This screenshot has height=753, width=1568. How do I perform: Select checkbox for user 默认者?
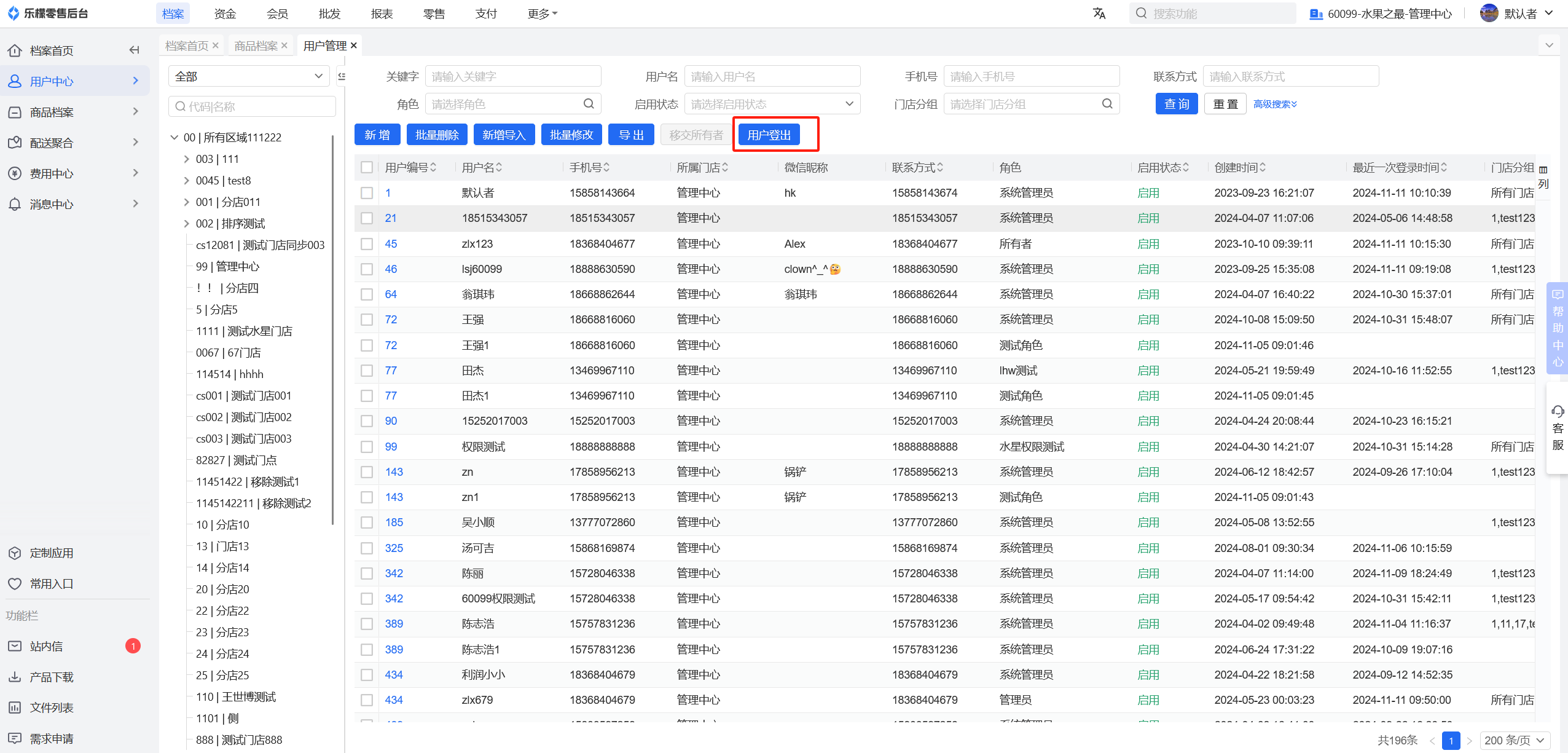367,193
